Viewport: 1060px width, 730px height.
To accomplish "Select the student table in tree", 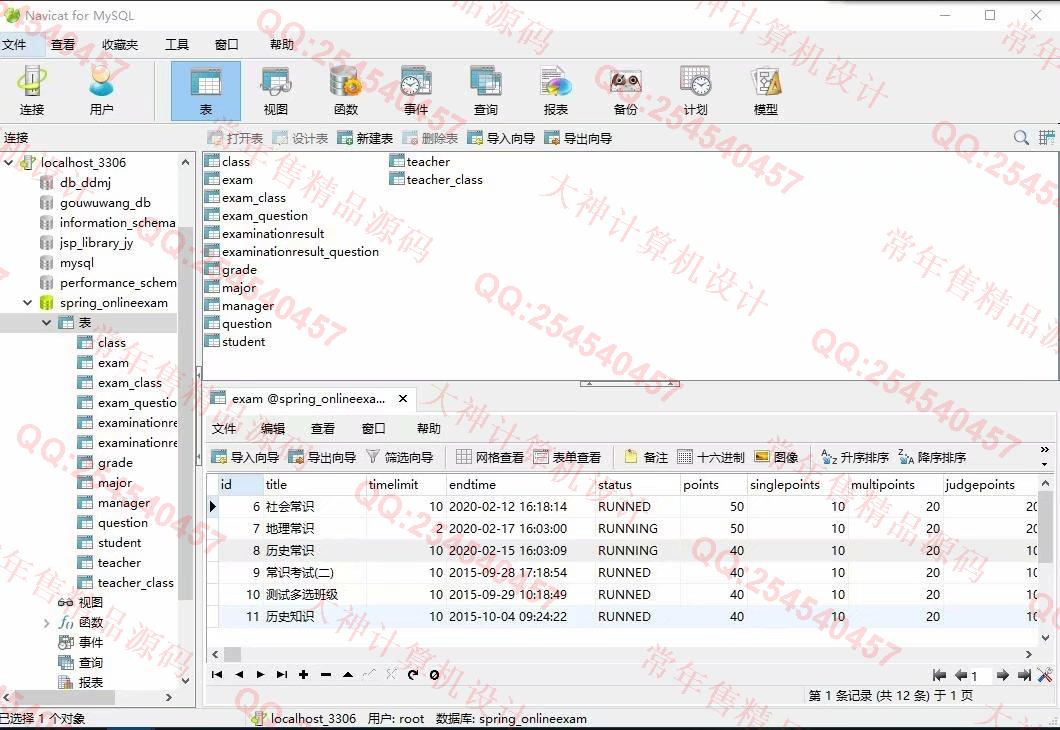I will [119, 543].
